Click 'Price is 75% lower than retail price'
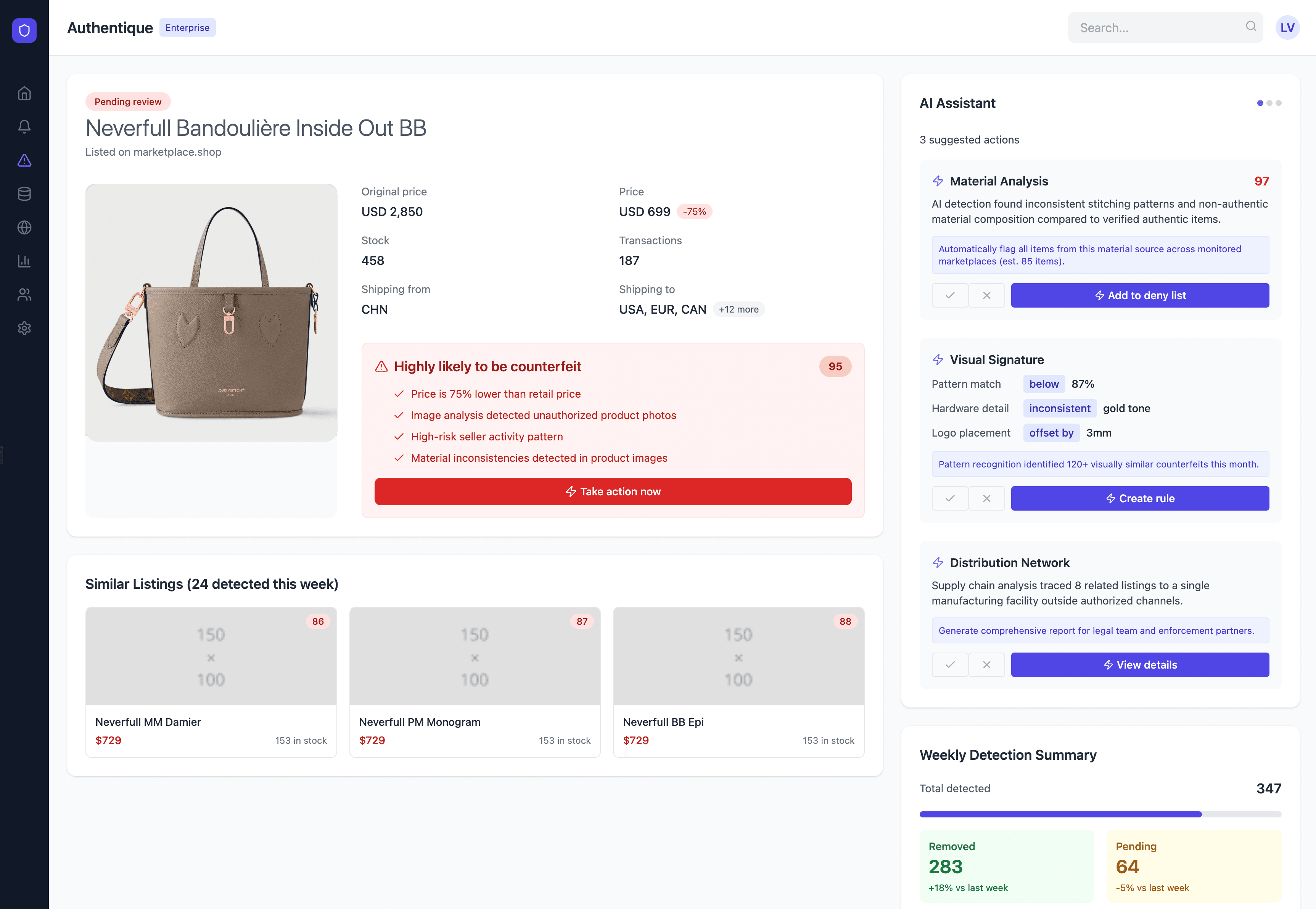The width and height of the screenshot is (1316, 909). click(496, 394)
